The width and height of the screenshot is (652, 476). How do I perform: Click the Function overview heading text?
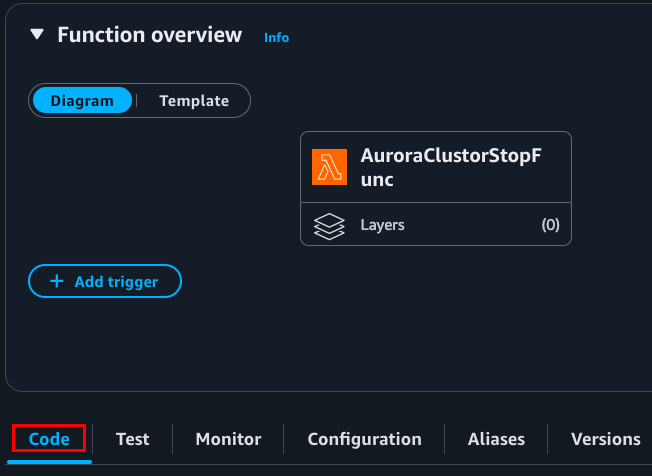149,35
